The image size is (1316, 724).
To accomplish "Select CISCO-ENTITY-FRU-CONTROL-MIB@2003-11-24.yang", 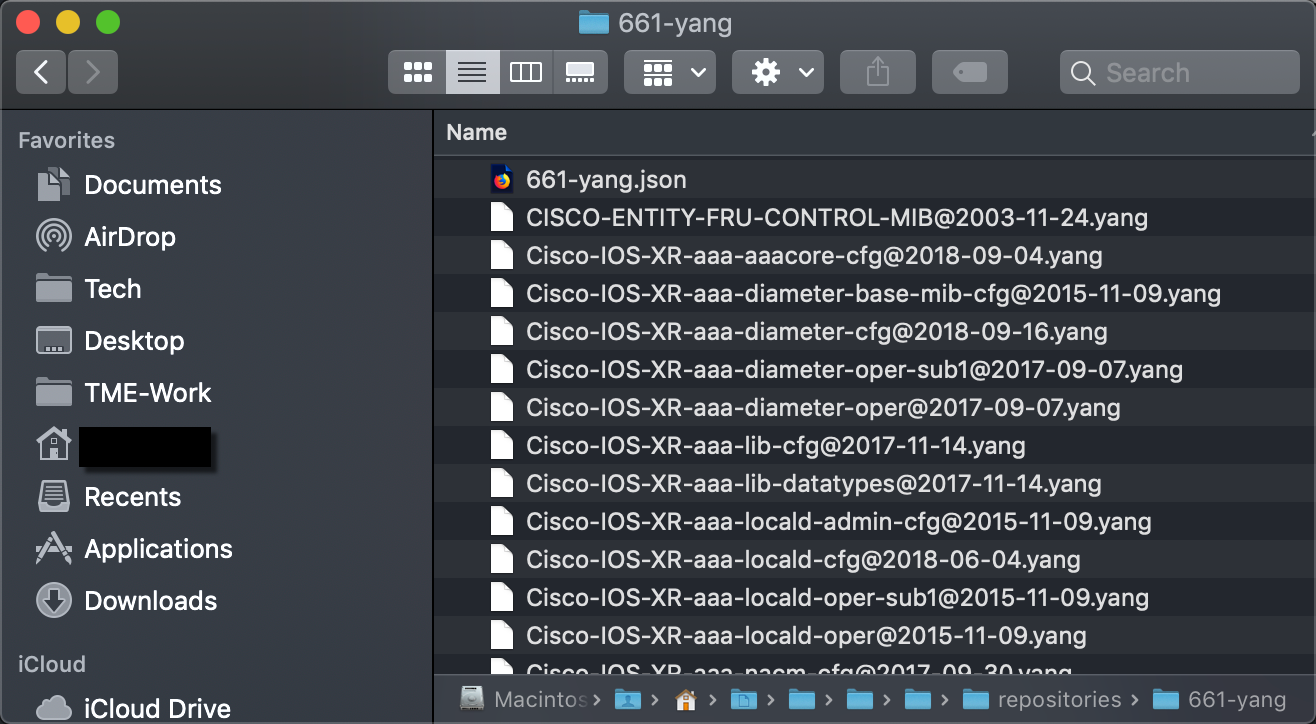I will 875,218.
